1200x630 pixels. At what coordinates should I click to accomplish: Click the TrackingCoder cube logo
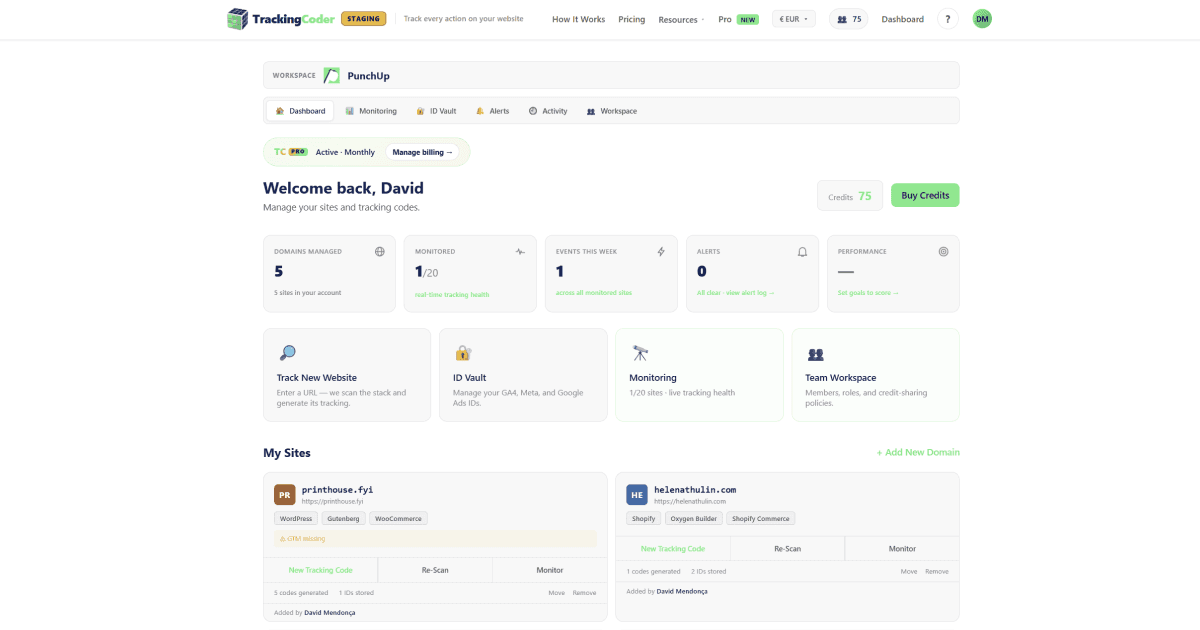pyautogui.click(x=237, y=19)
